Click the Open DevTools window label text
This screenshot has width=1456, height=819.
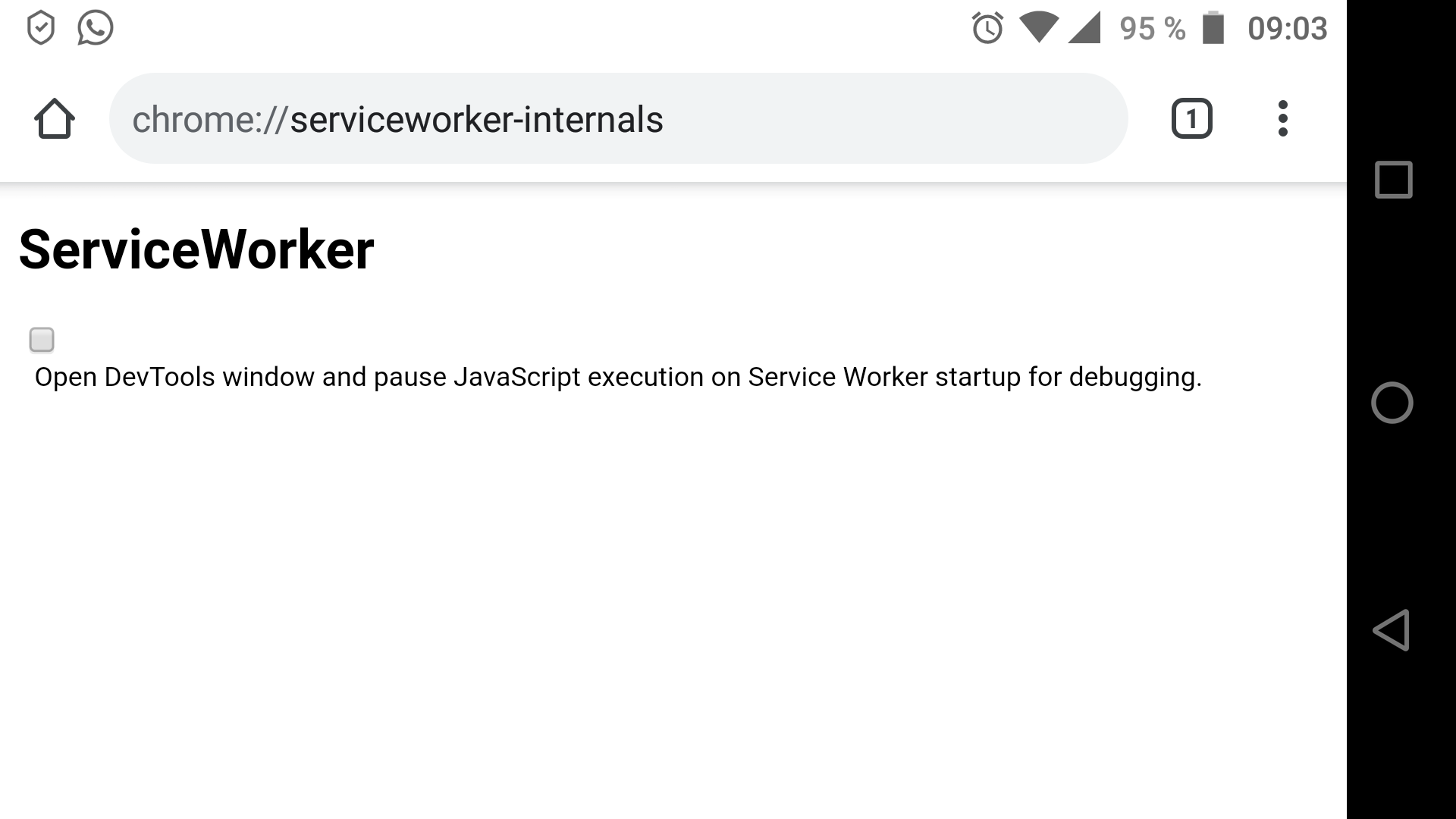(618, 377)
